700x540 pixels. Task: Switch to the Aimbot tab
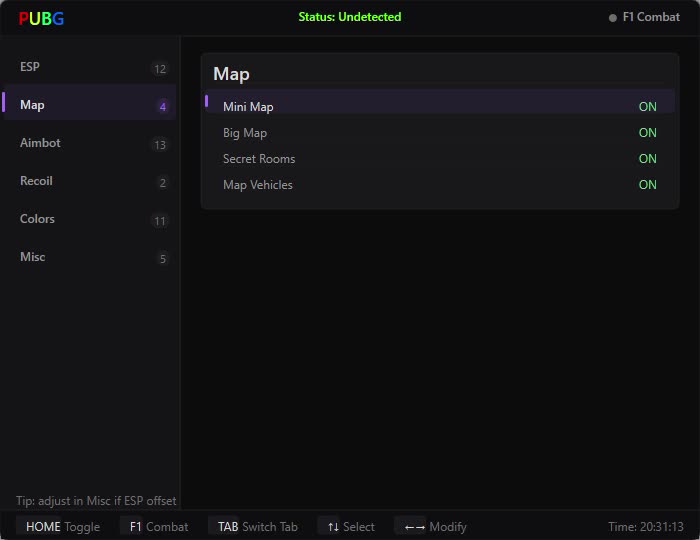pos(89,143)
